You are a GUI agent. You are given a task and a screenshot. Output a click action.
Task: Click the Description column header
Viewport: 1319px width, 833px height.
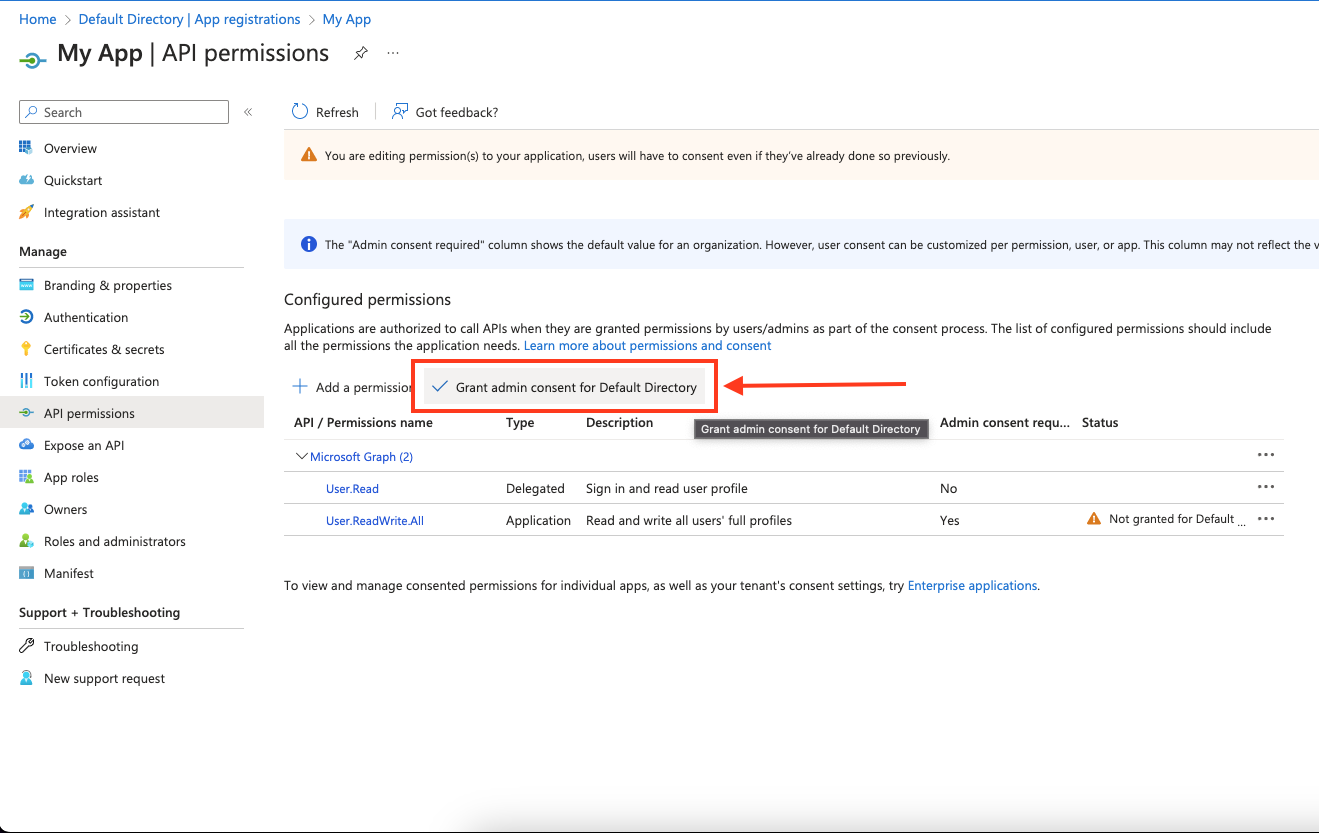(x=619, y=422)
